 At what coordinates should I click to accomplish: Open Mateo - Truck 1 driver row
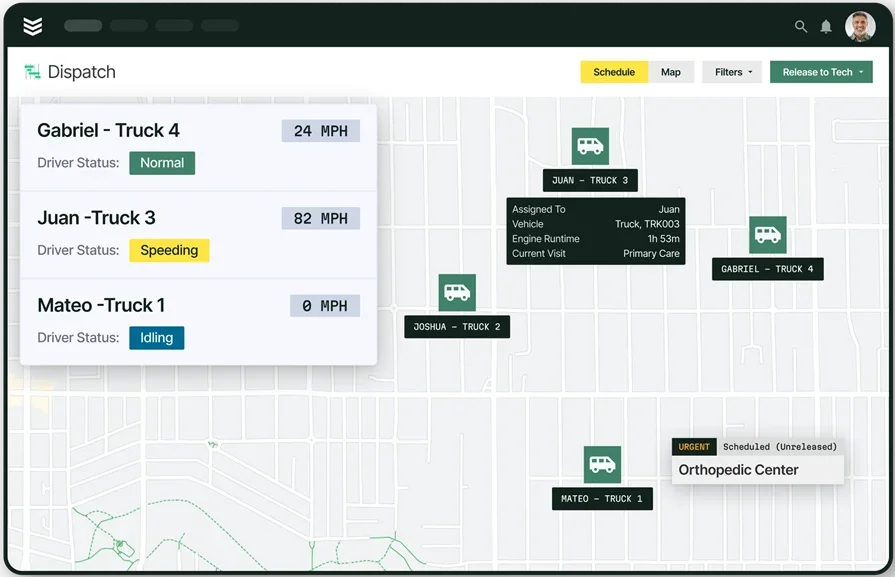pyautogui.click(x=198, y=321)
